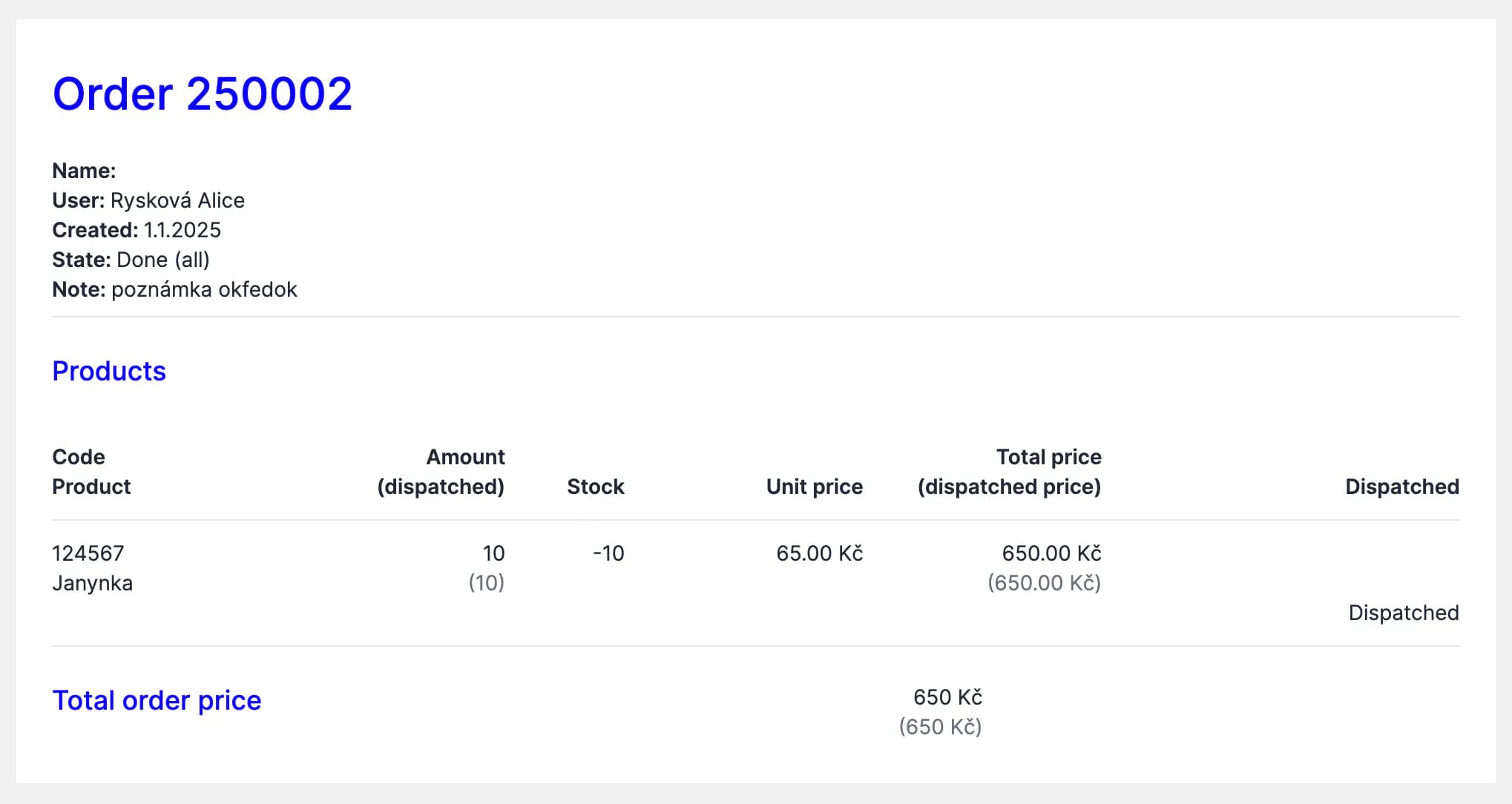This screenshot has height=804, width=1512.
Task: Click the bracketed dispatched price (650.00 Kč)
Action: [x=1044, y=583]
